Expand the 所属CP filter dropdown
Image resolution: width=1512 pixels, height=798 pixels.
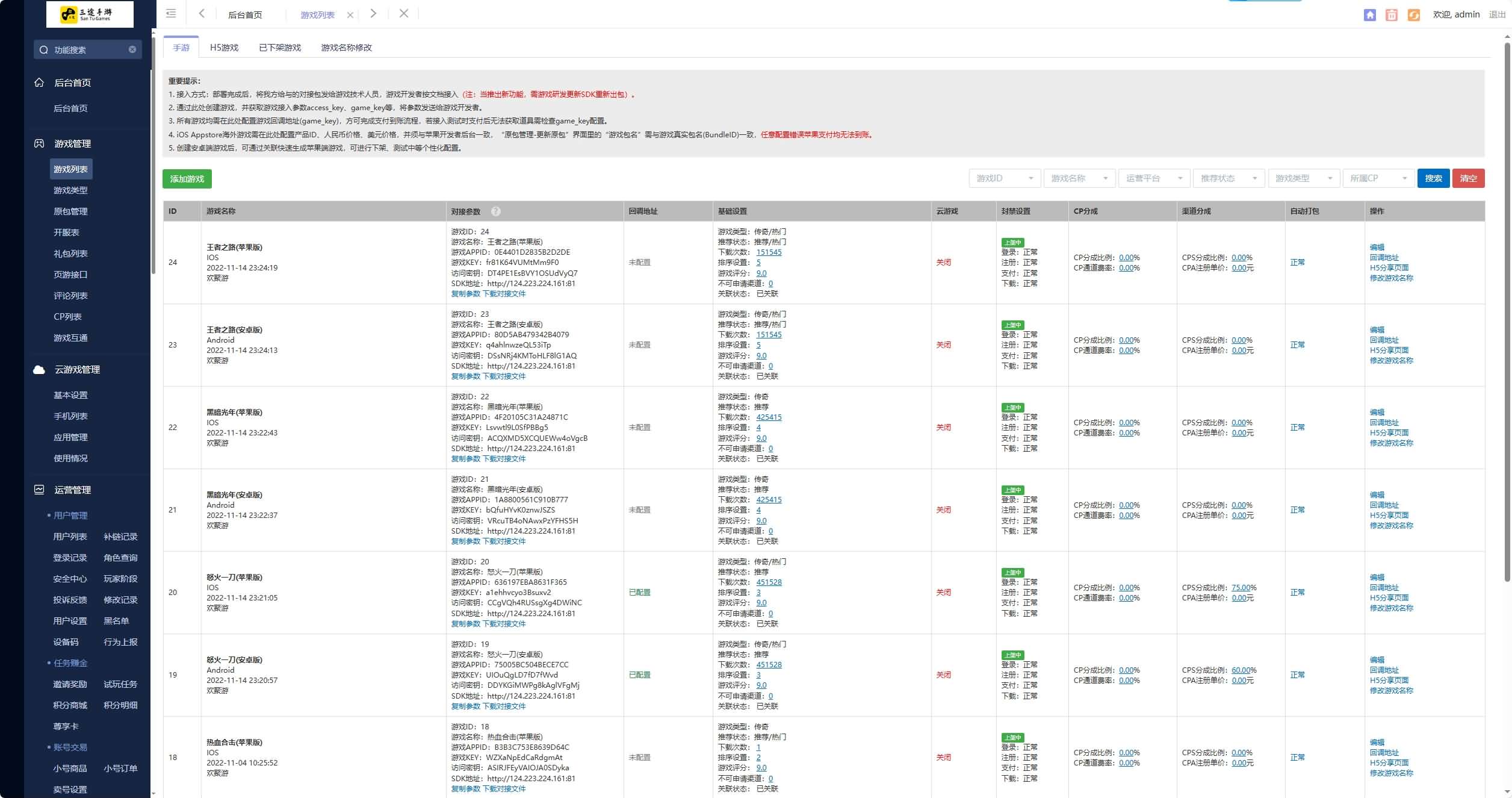point(1377,178)
